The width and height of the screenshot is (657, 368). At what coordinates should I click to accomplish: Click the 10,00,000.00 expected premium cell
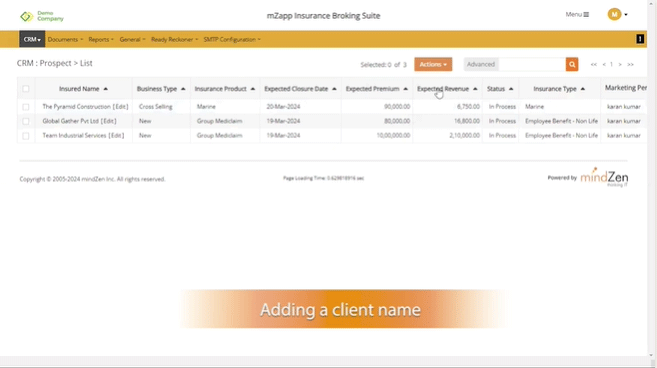pyautogui.click(x=393, y=135)
